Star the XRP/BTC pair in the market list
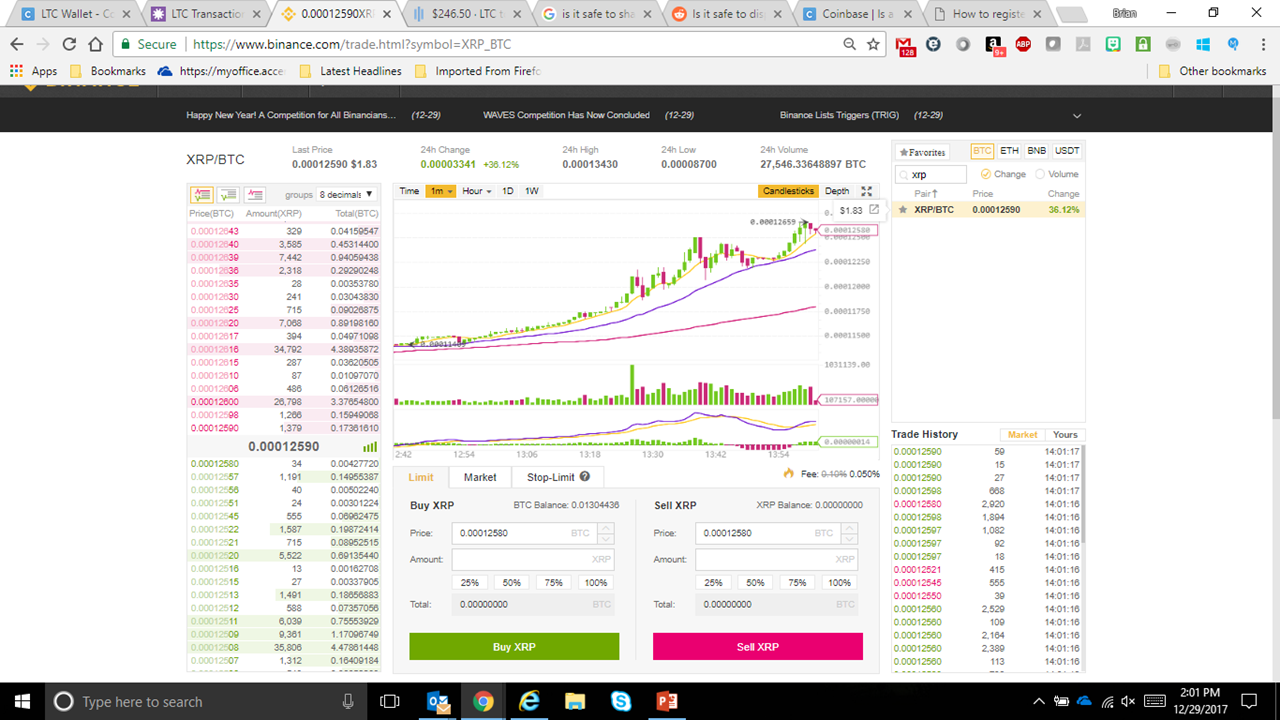Viewport: 1280px width, 720px height. [x=903, y=209]
